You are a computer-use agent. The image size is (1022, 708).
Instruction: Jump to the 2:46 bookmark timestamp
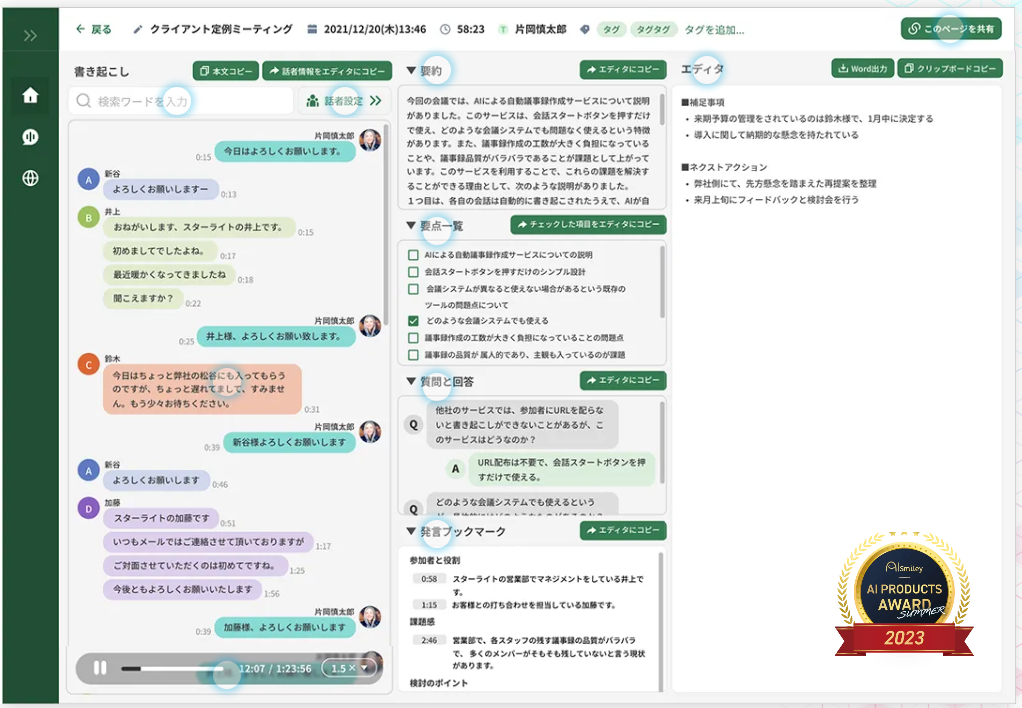point(429,640)
